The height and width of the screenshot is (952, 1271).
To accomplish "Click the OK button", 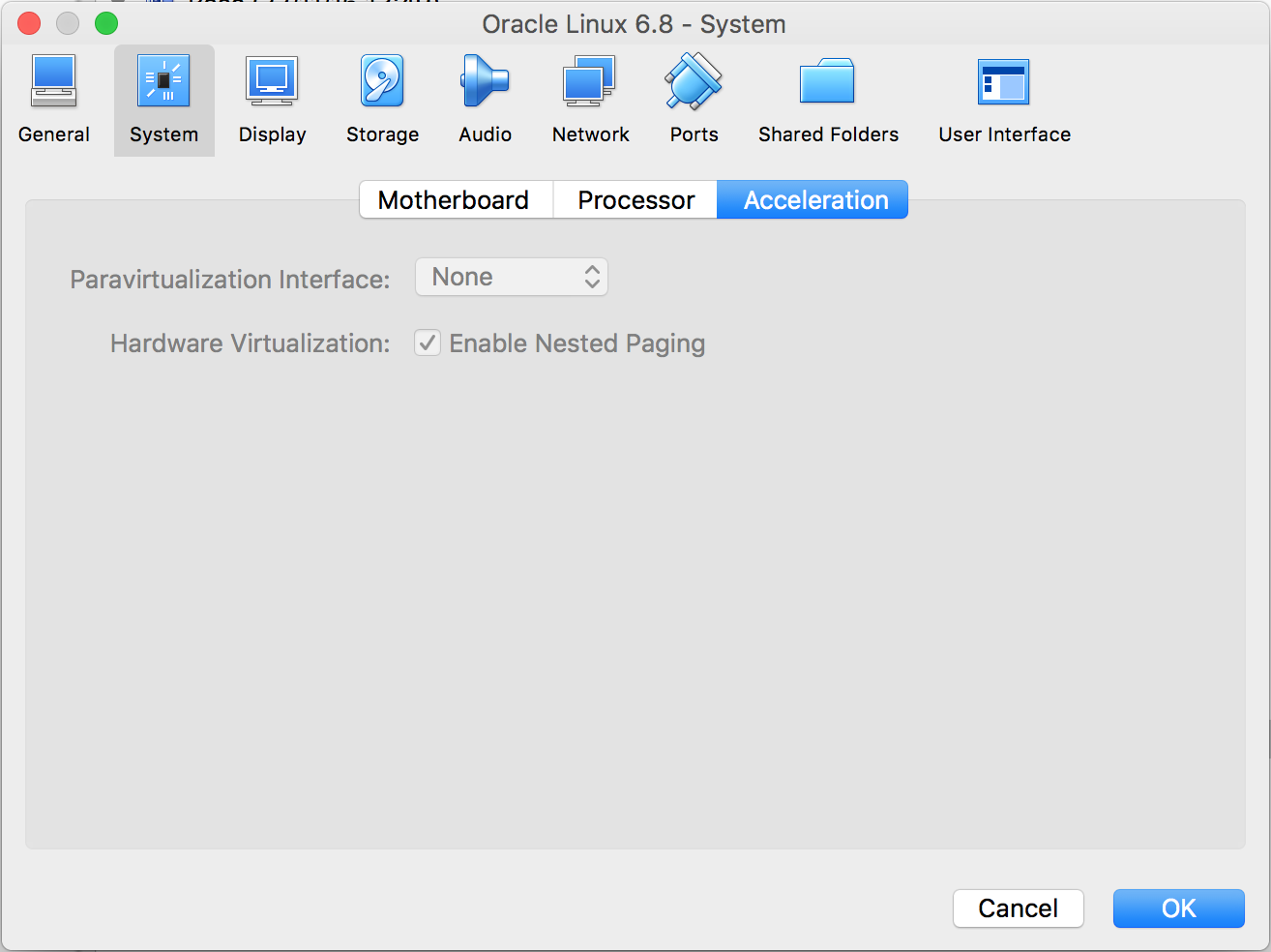I will [x=1178, y=908].
